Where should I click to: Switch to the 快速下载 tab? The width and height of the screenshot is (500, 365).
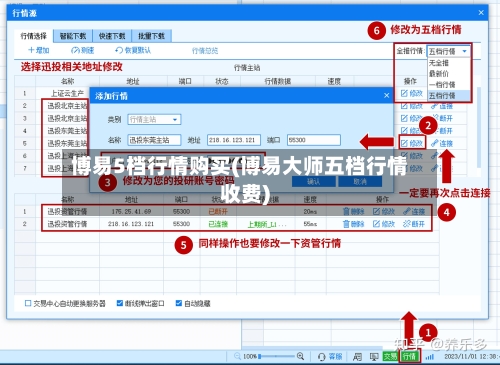click(112, 36)
